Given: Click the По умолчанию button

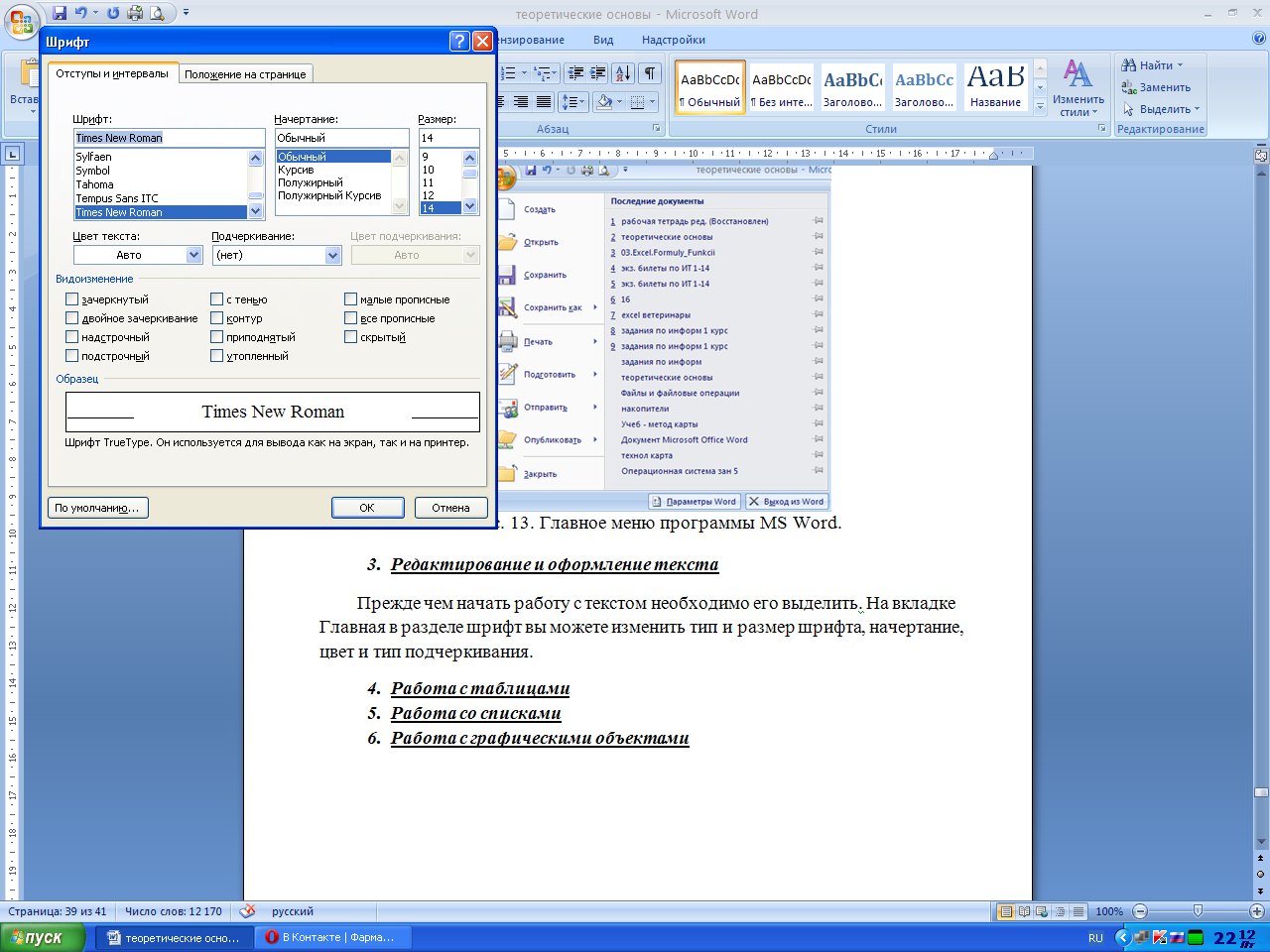Looking at the screenshot, I should tap(97, 508).
